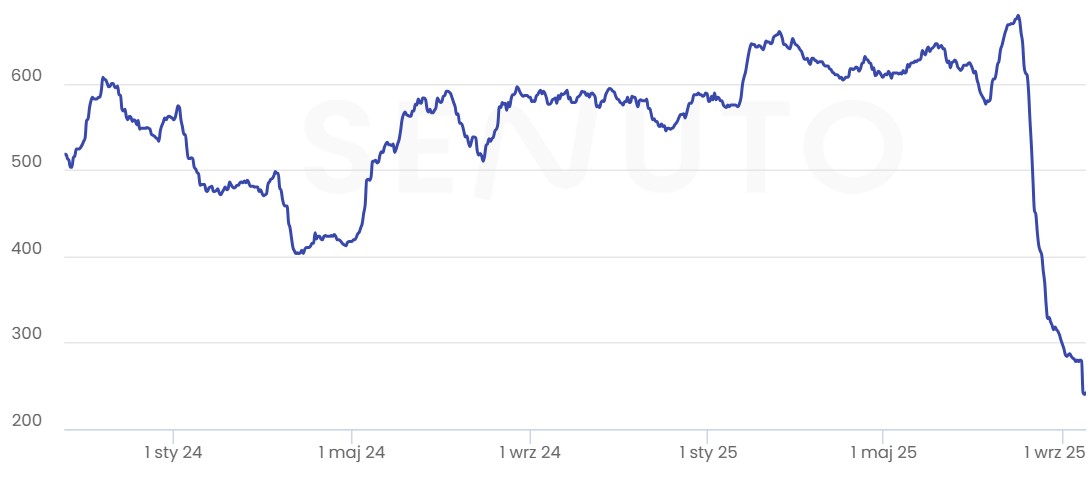Click the final lowest point of the line
1090x478 pixels.
(x=1084, y=393)
